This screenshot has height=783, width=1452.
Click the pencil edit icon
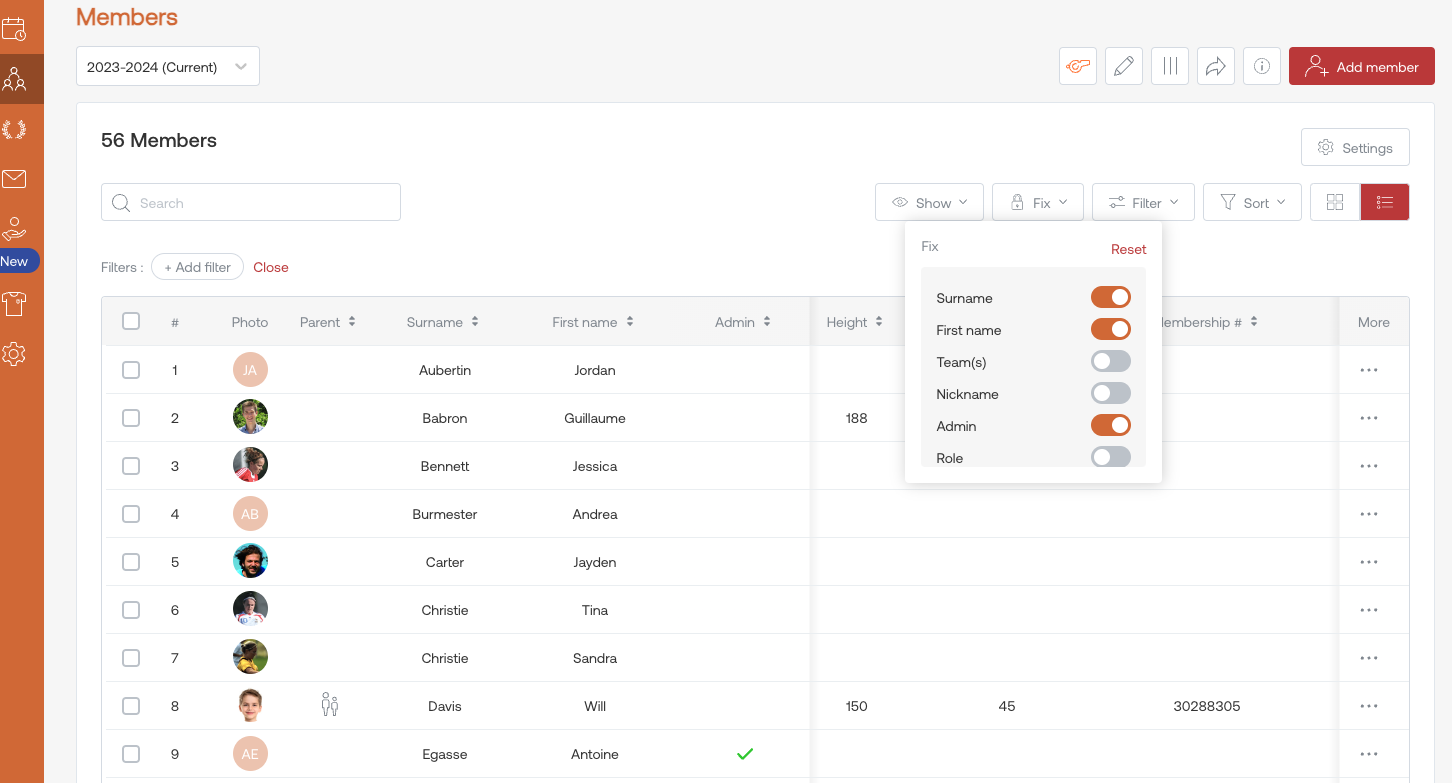(1124, 67)
